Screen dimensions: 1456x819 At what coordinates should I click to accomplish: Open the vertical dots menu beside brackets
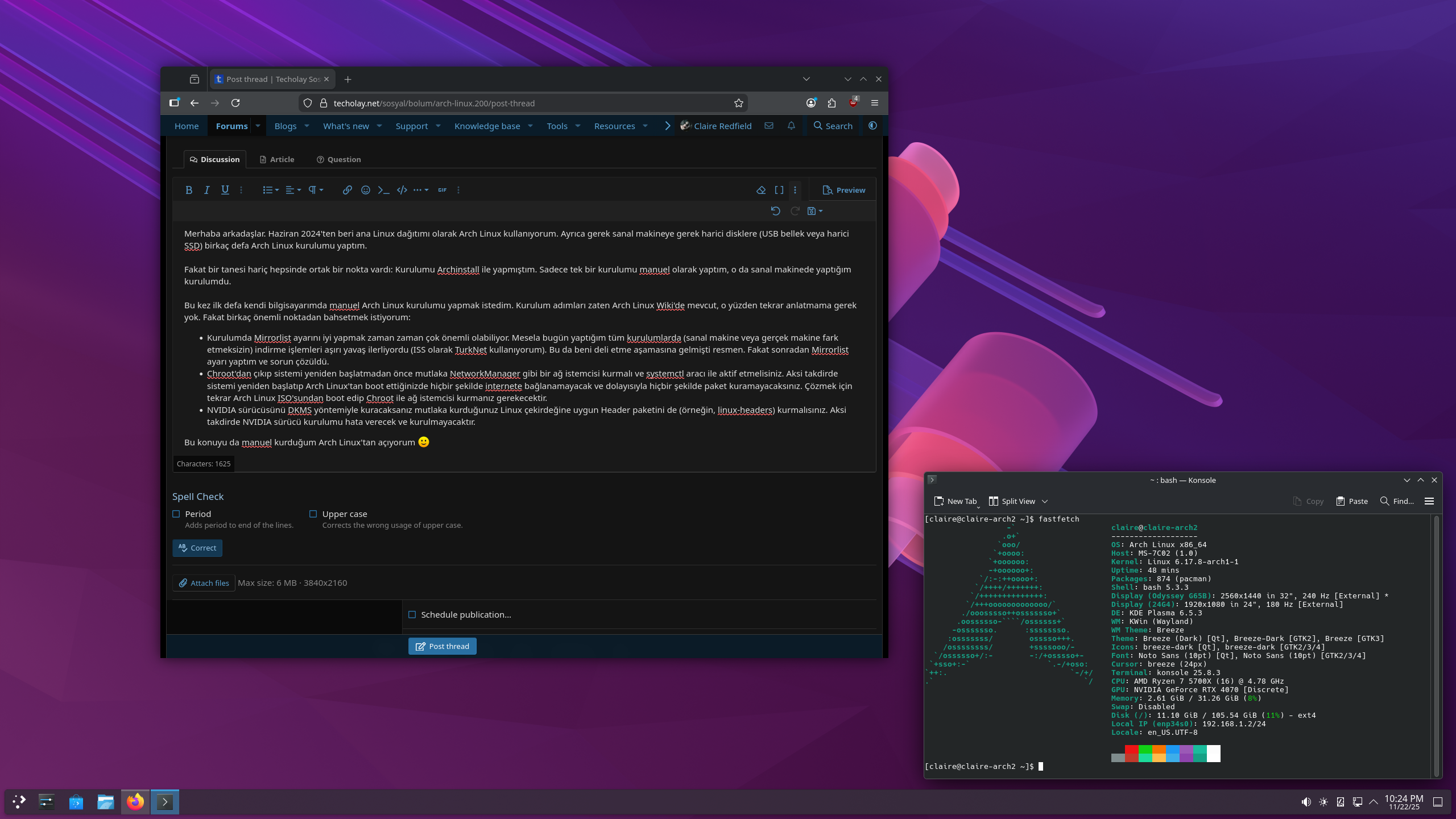(x=795, y=190)
